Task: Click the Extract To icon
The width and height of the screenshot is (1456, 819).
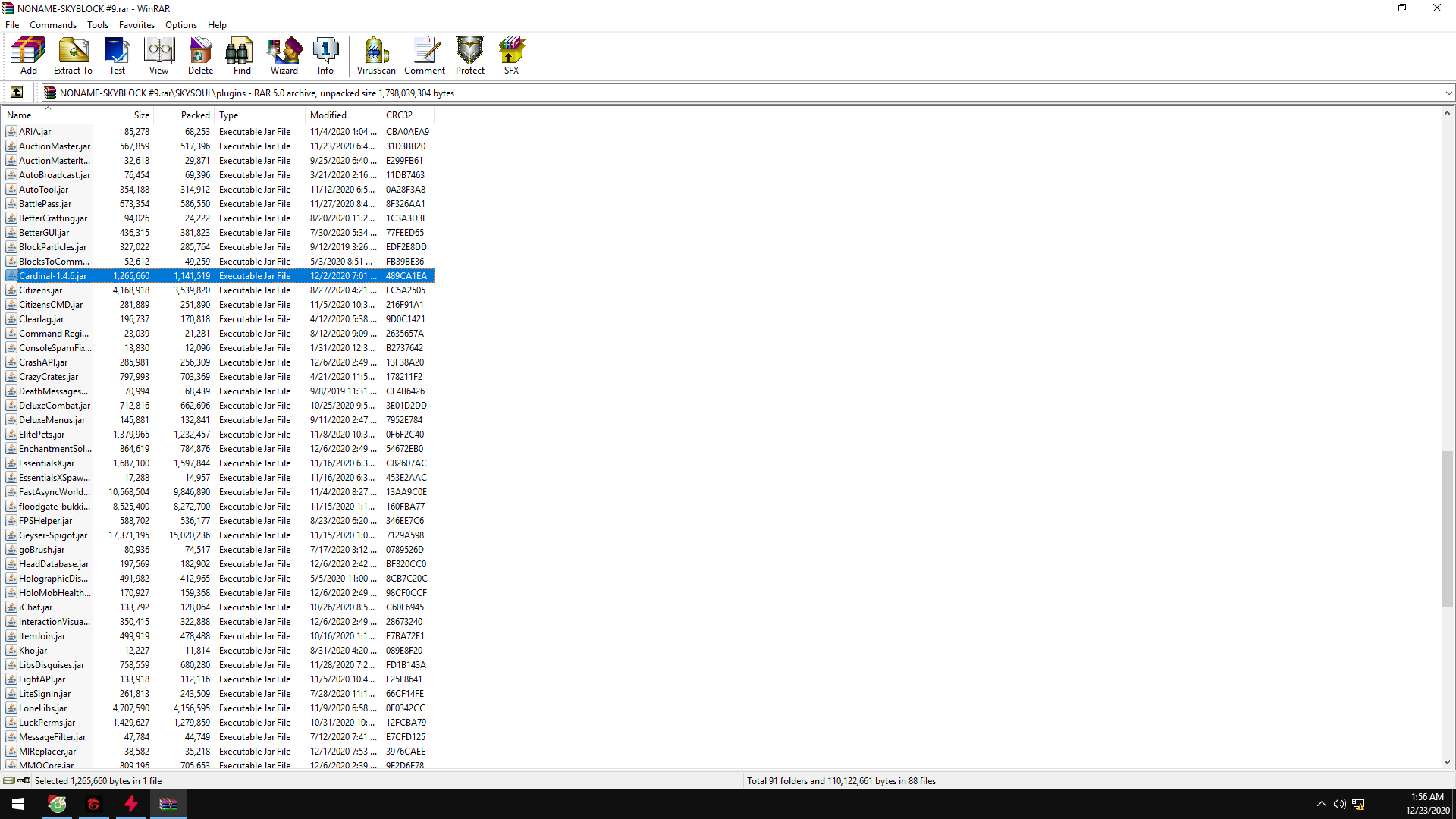Action: 73,56
